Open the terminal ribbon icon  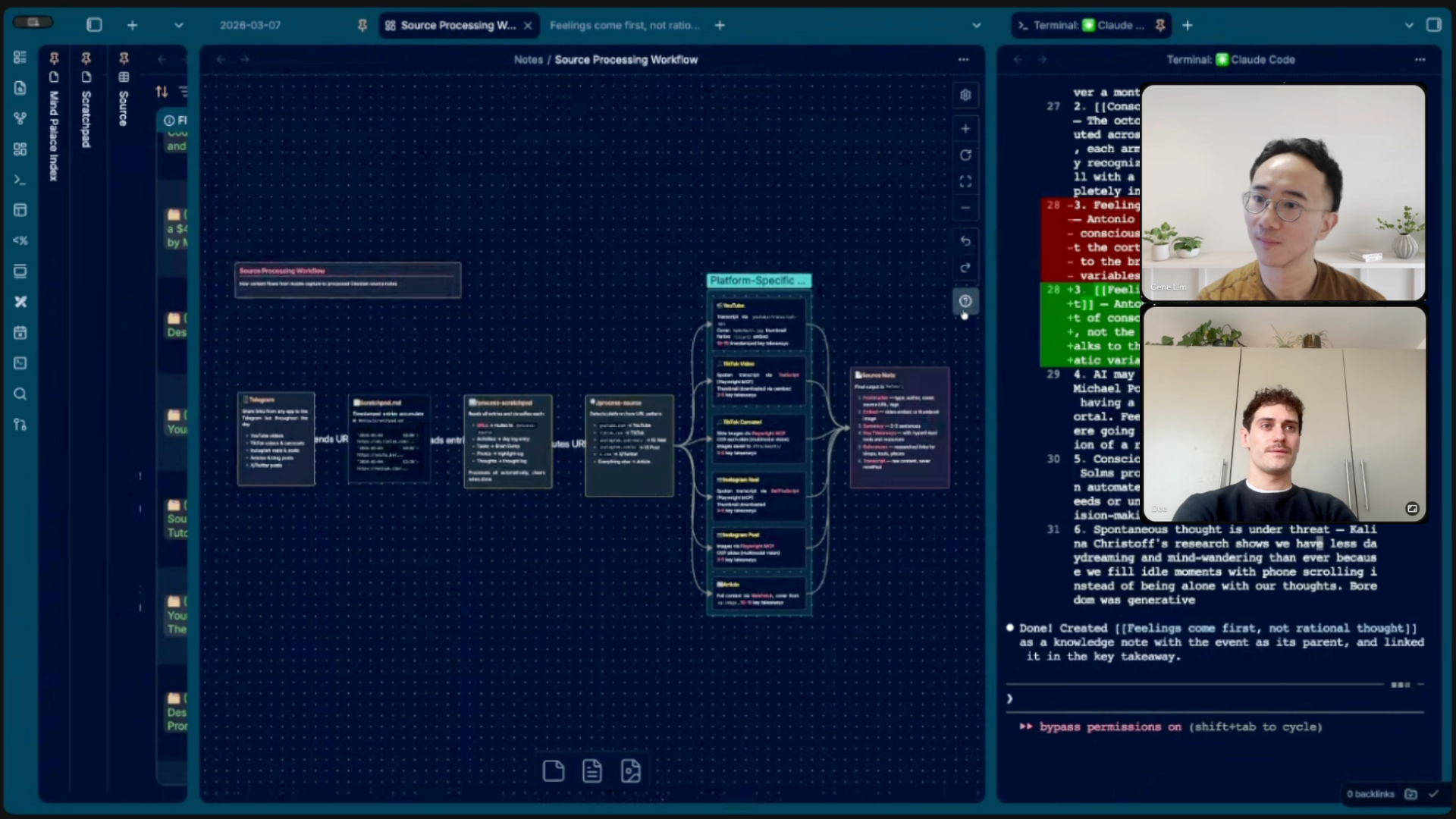[20, 180]
